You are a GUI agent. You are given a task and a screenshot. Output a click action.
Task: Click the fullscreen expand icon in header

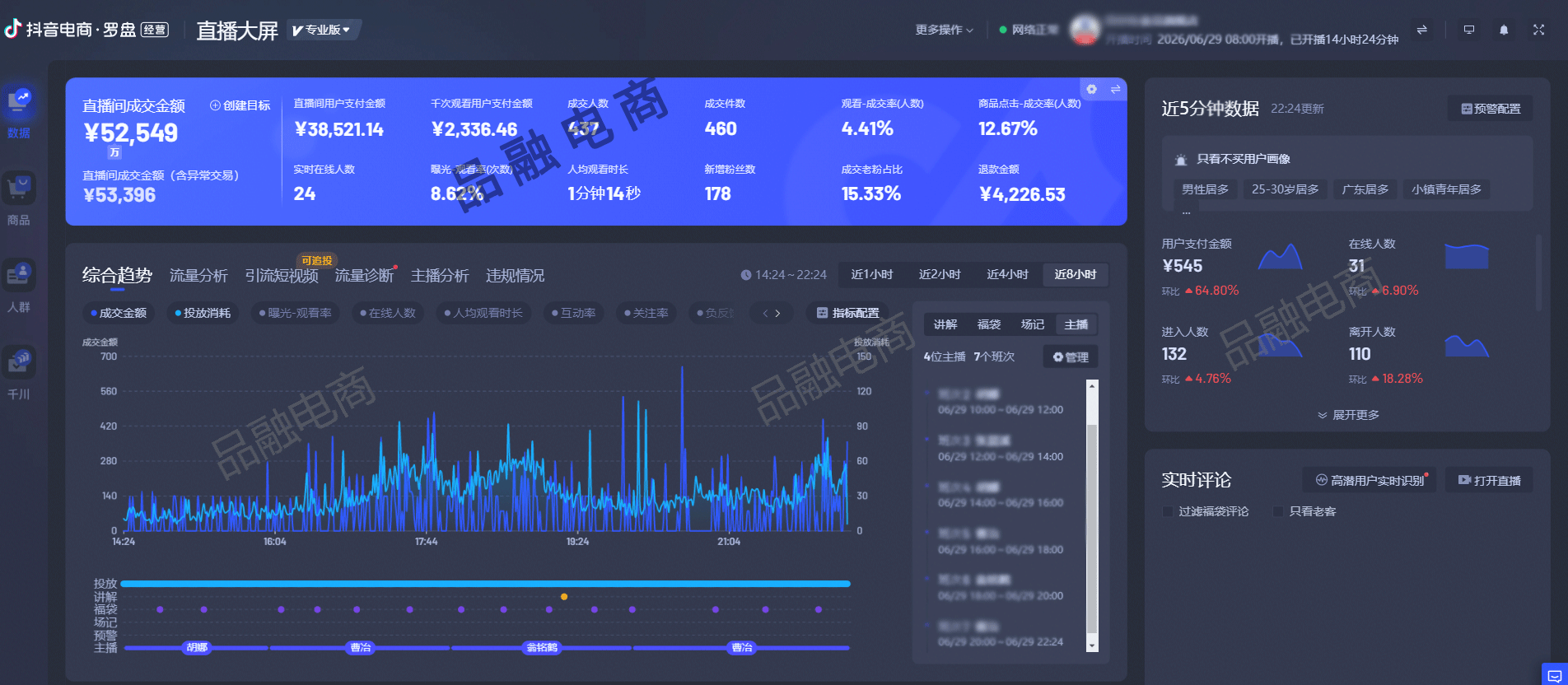tap(1538, 30)
